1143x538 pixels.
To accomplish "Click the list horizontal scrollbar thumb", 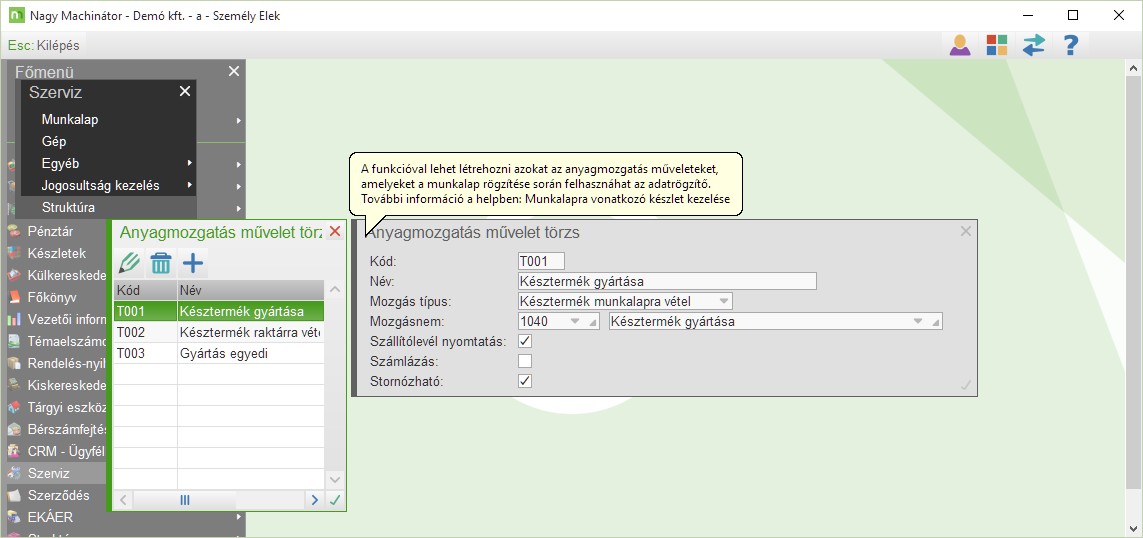I will click(x=184, y=500).
